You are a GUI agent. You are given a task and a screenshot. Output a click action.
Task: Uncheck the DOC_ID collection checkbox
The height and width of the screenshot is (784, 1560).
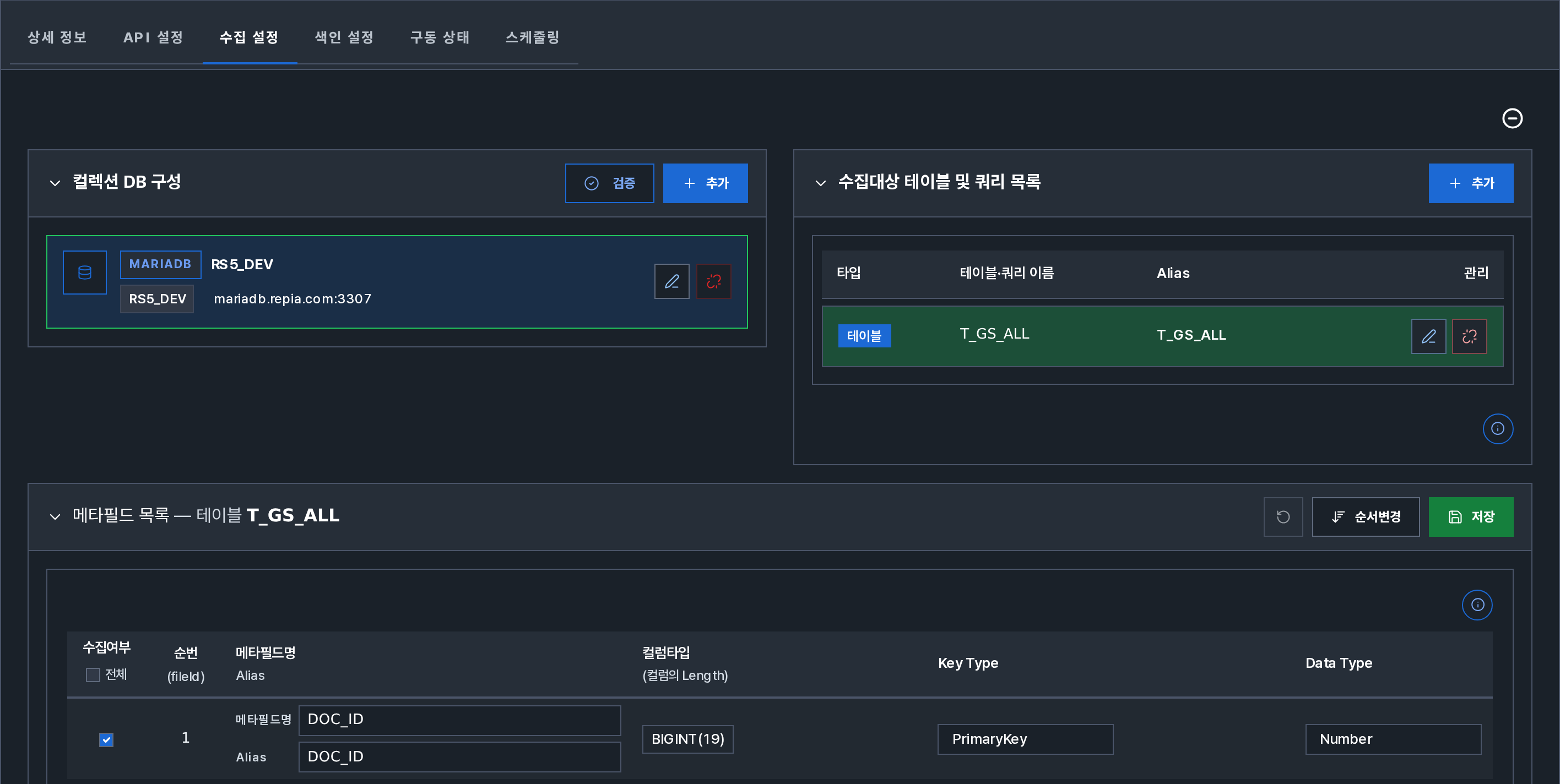pyautogui.click(x=106, y=739)
